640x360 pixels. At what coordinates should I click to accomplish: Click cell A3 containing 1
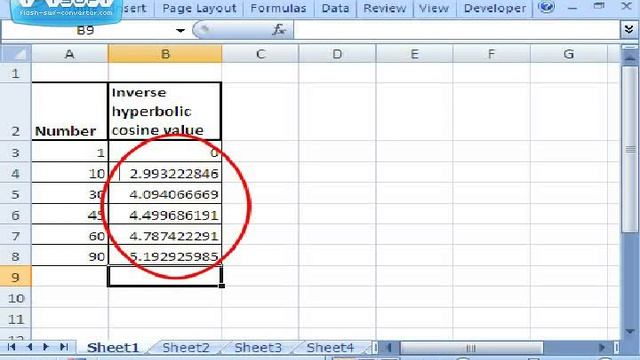click(x=70, y=152)
